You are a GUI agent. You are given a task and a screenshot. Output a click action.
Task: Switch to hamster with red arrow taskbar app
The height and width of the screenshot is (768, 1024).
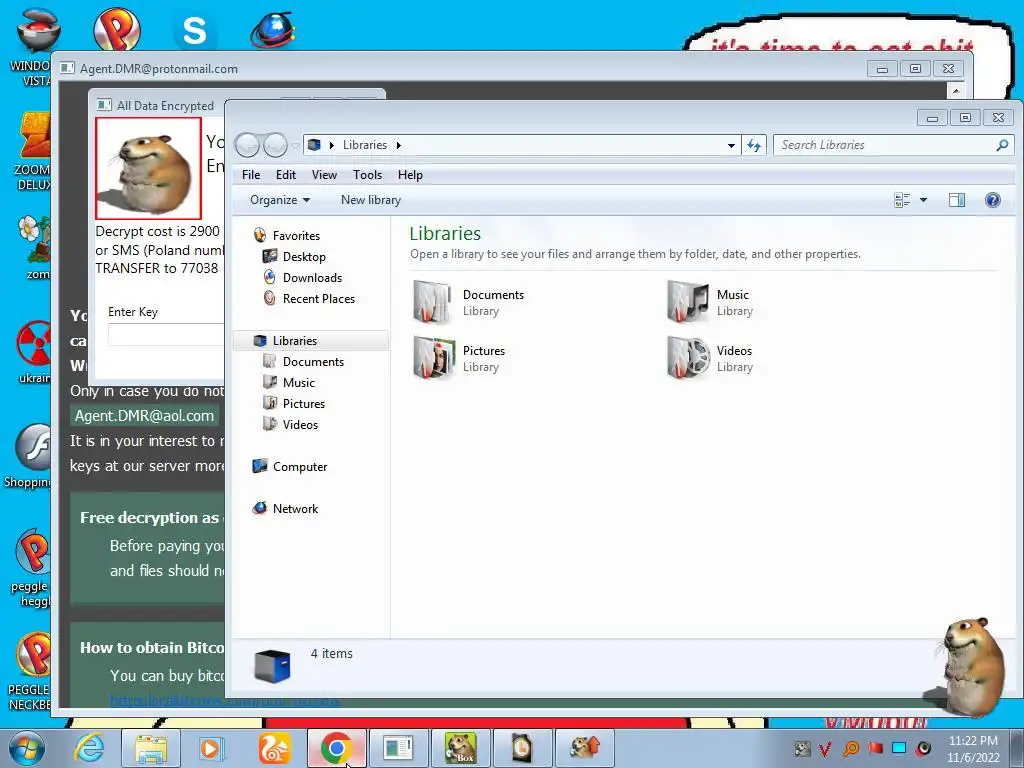coord(584,748)
